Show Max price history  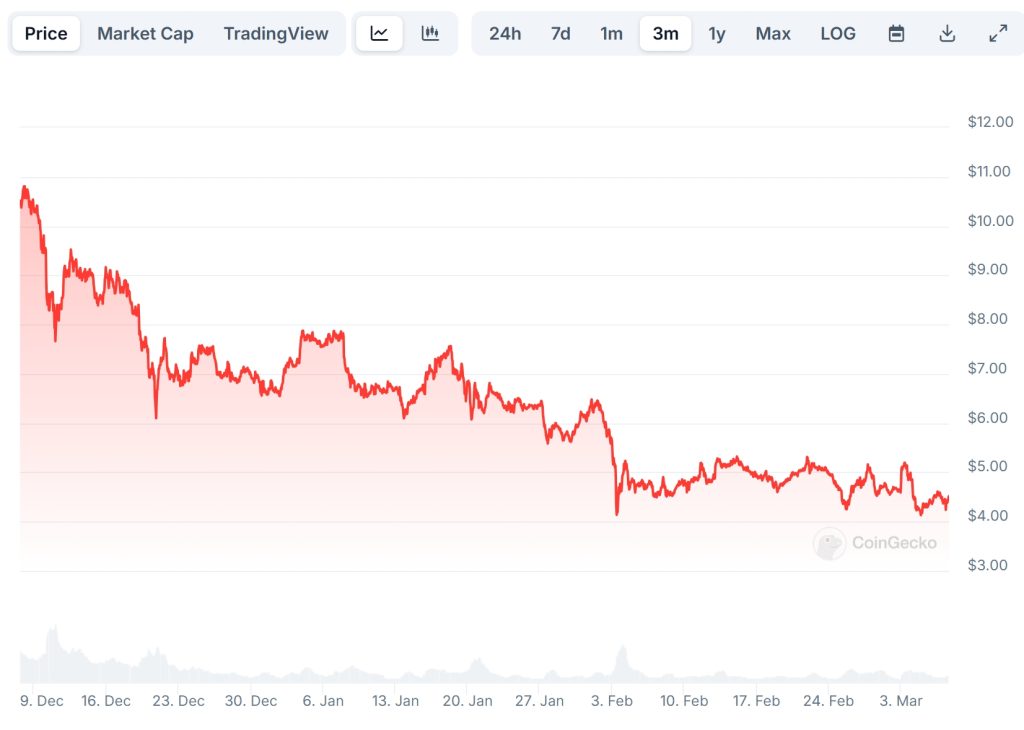[x=773, y=33]
